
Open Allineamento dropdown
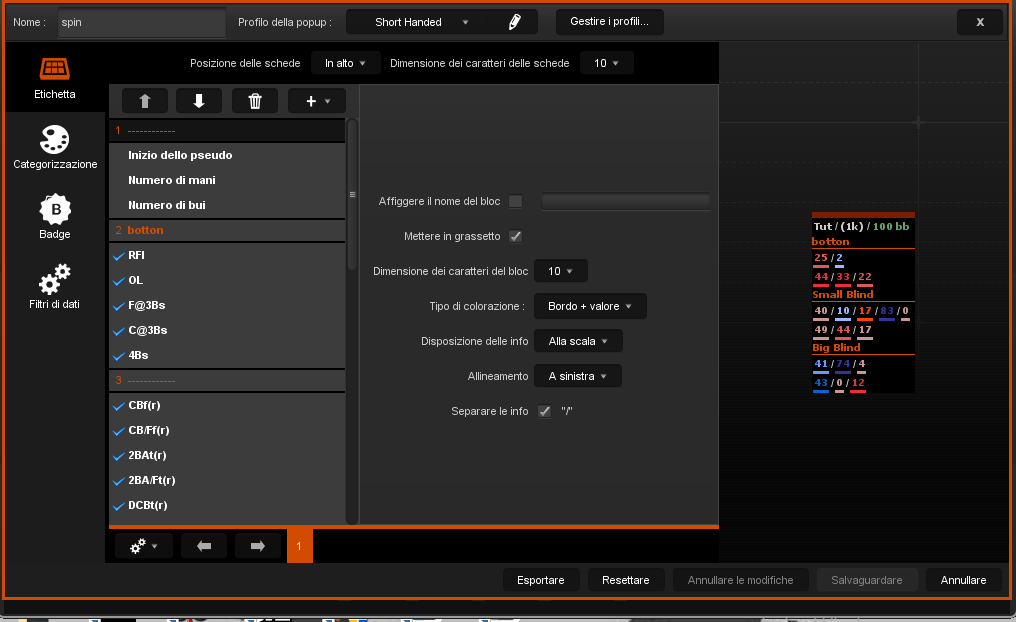(x=577, y=376)
